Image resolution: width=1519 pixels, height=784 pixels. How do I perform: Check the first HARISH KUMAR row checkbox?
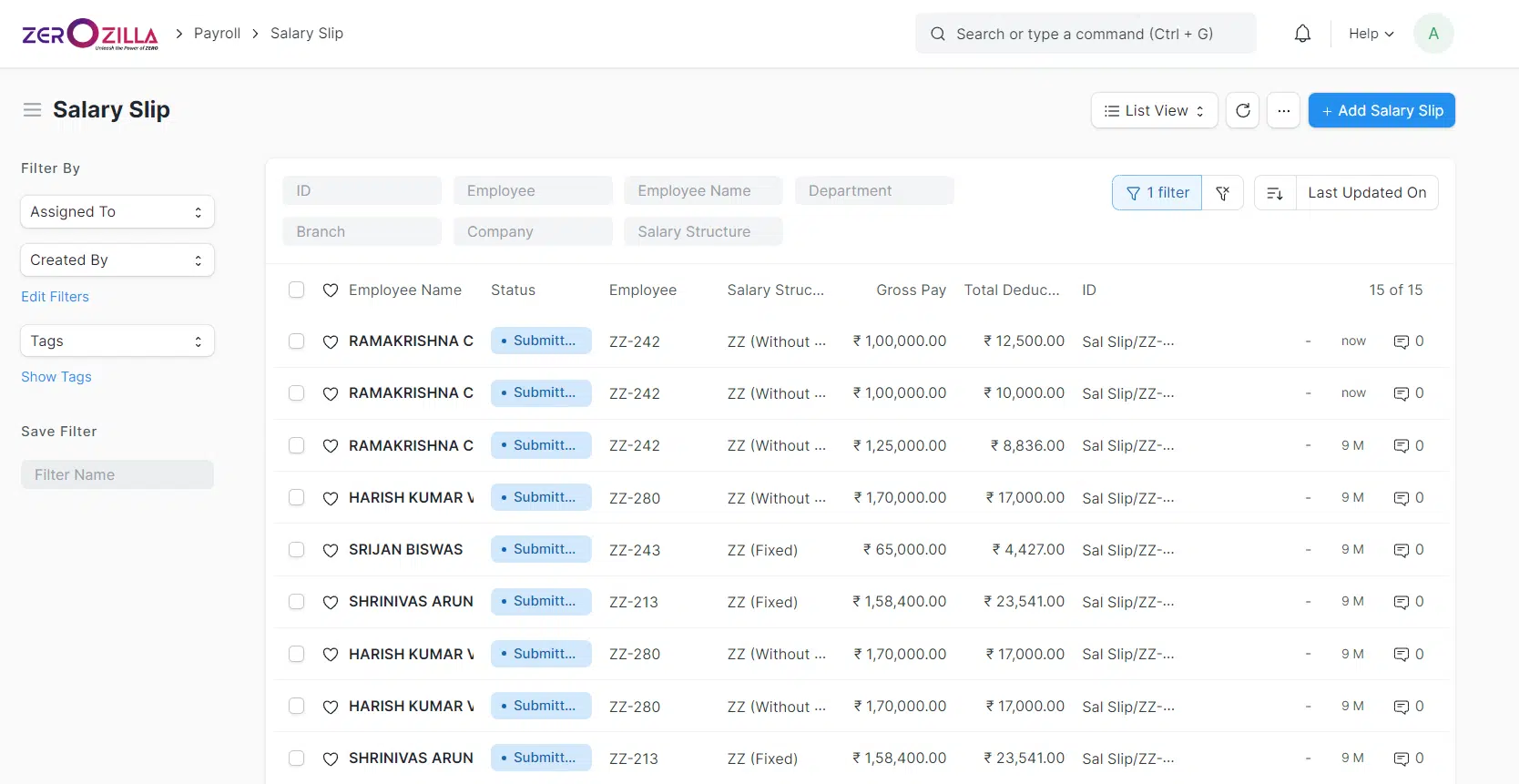point(297,497)
